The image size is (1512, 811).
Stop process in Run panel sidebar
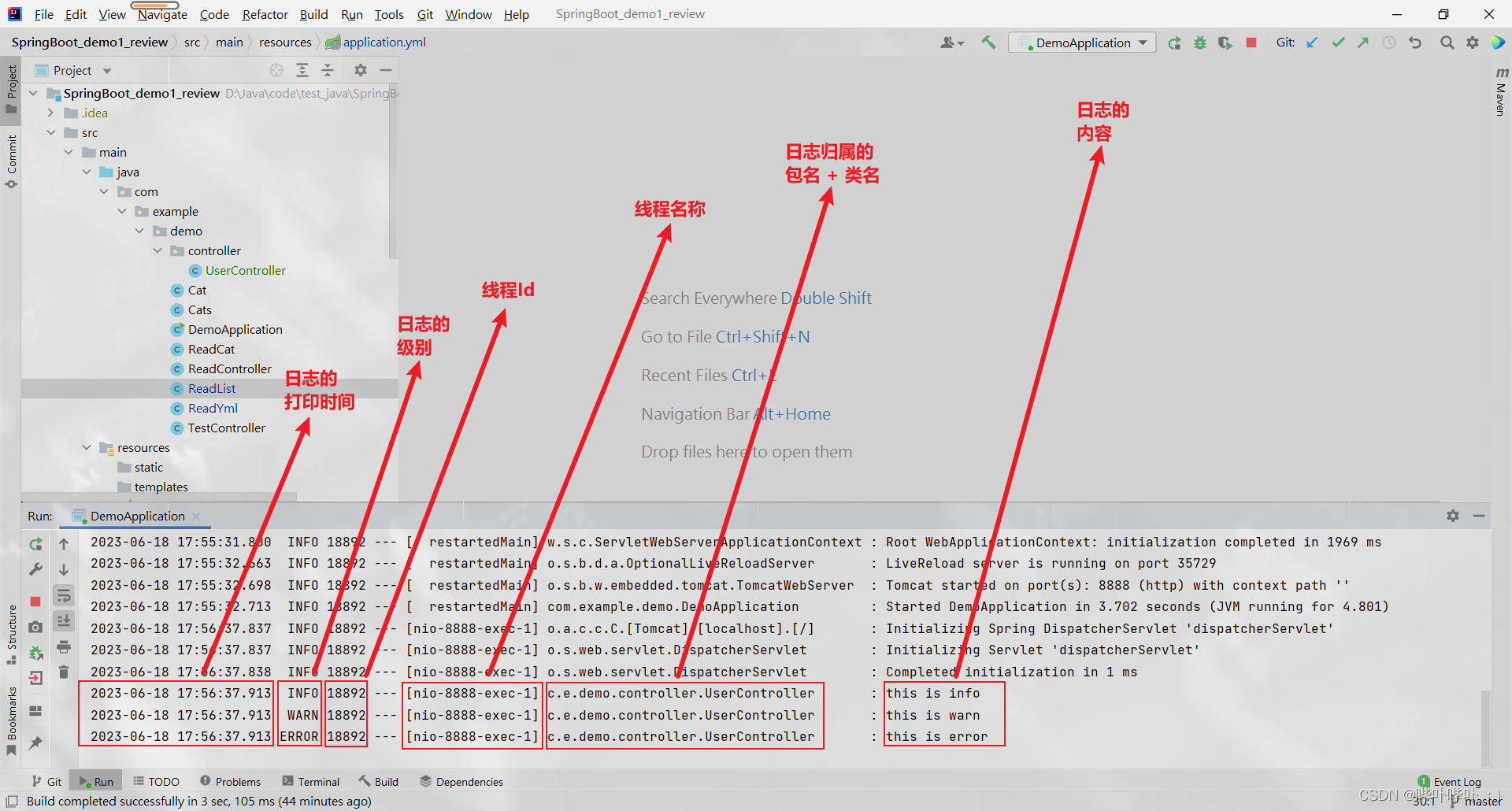(35, 601)
